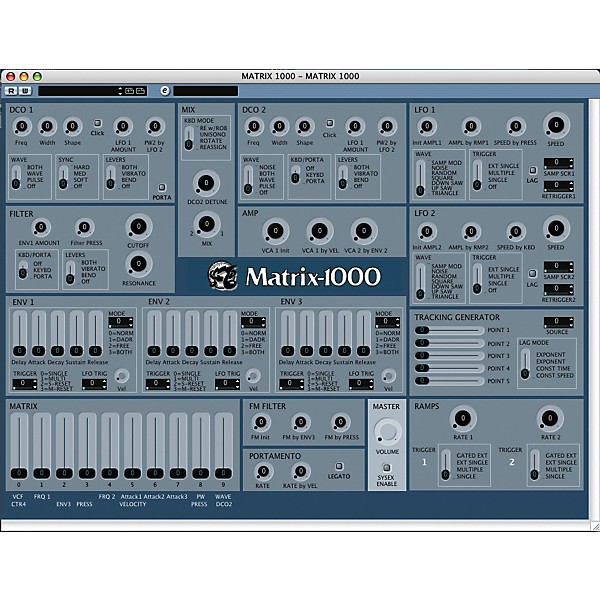Click the DCO 1 Freq knob
600x600 pixels.
click(22, 126)
